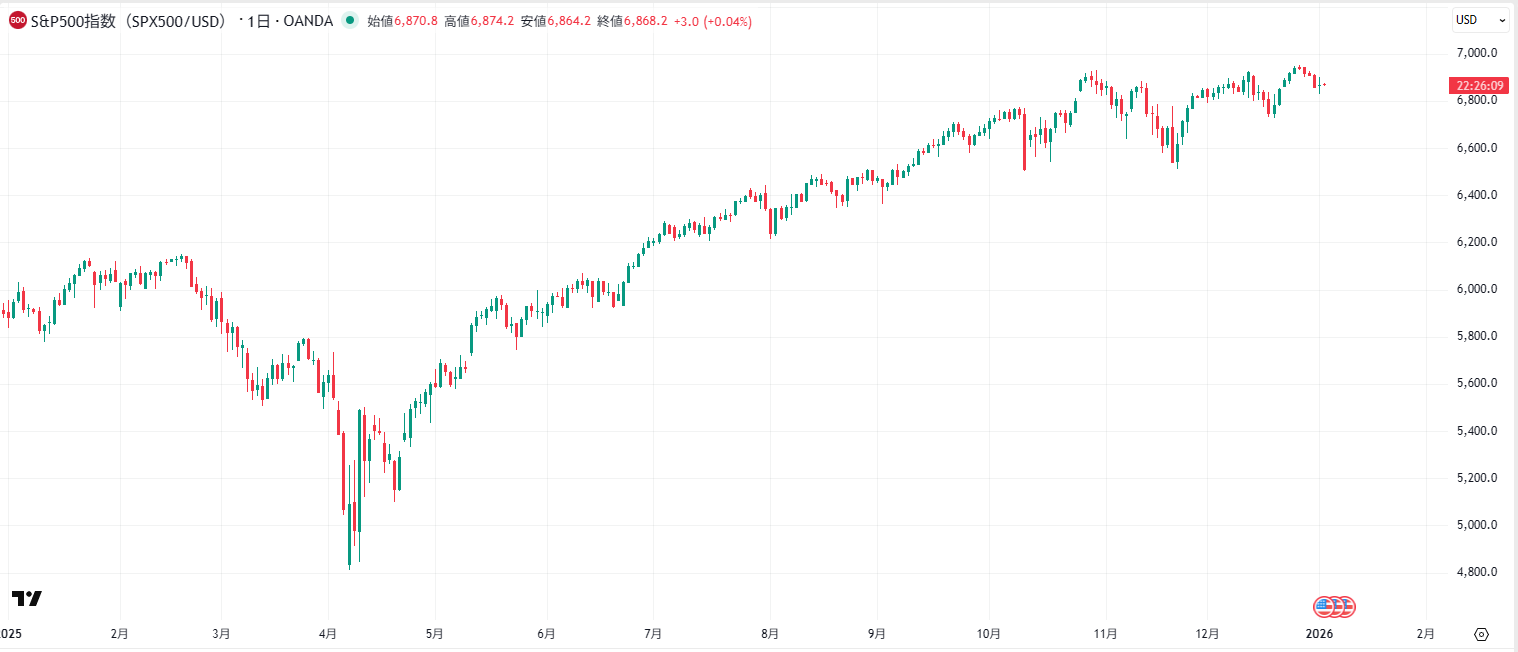Click the OANDA data source label
Viewport: 1518px width, 652px height.
(x=308, y=20)
